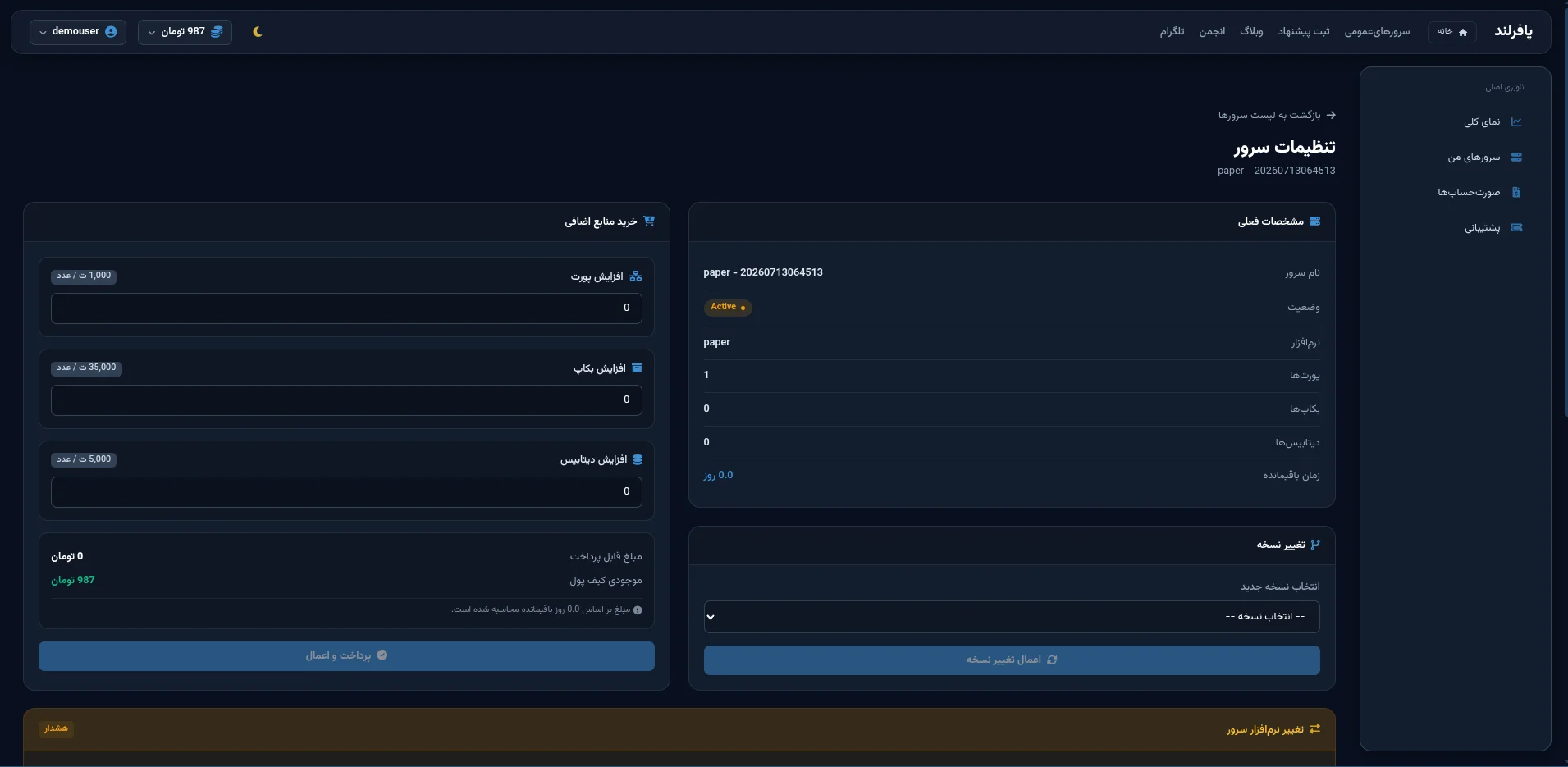Open ثبت پیشنهاد menu item
This screenshot has height=767, width=1568.
point(1304,32)
